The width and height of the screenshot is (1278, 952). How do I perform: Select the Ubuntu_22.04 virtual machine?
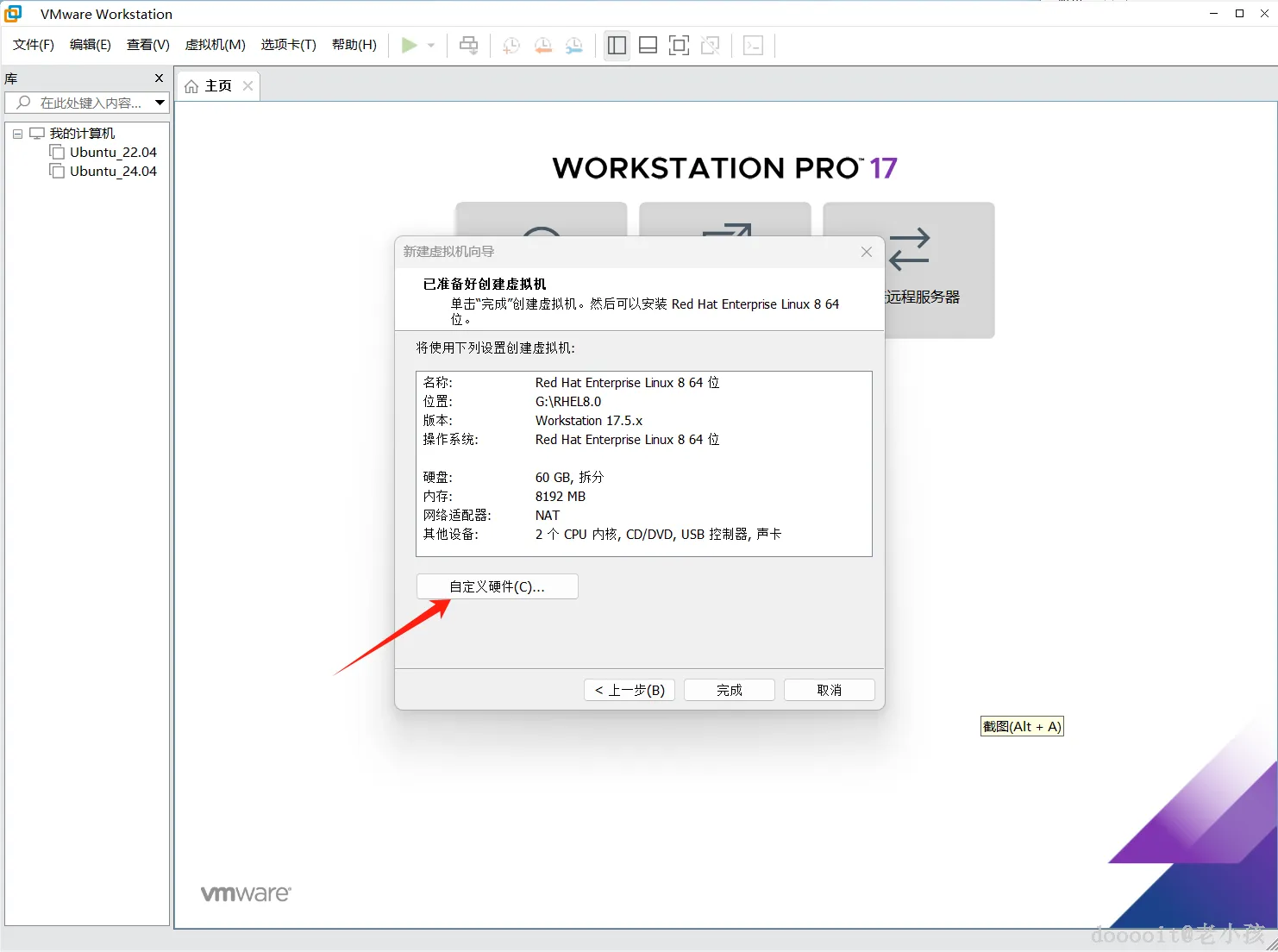[113, 153]
